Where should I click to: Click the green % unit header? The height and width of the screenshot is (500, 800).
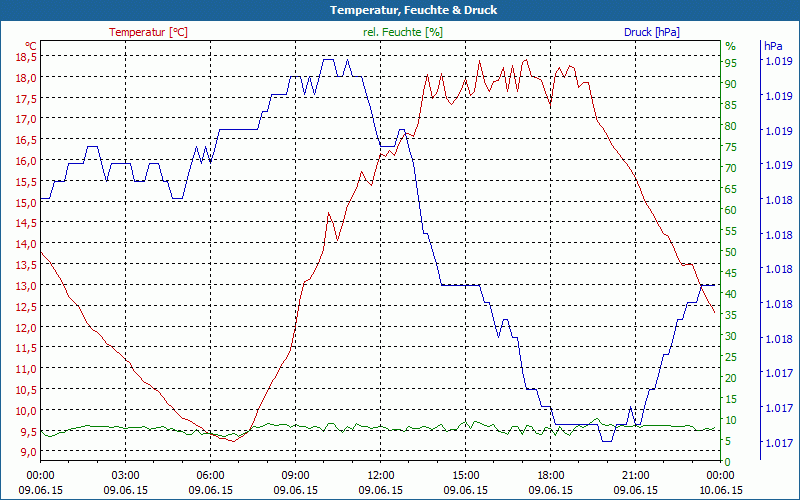click(x=730, y=46)
